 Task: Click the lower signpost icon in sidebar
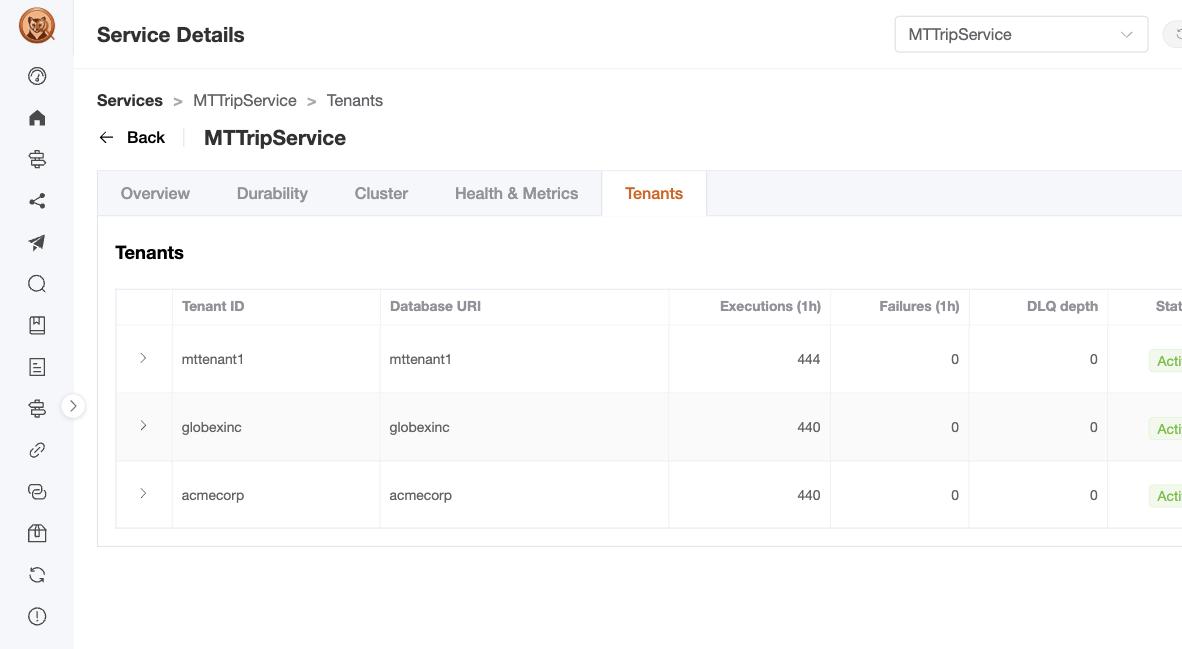click(37, 409)
